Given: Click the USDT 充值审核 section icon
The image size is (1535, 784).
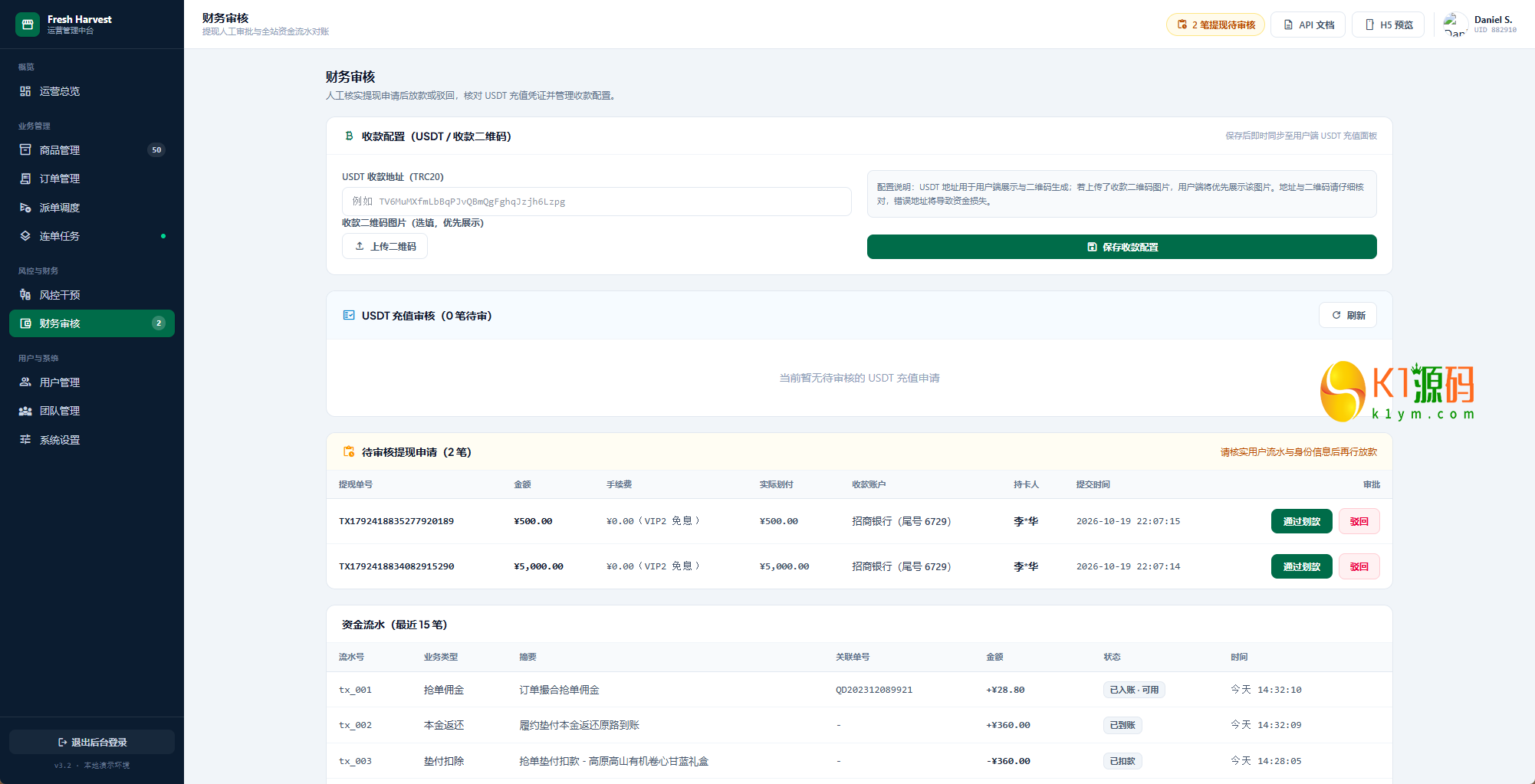Looking at the screenshot, I should 349,315.
